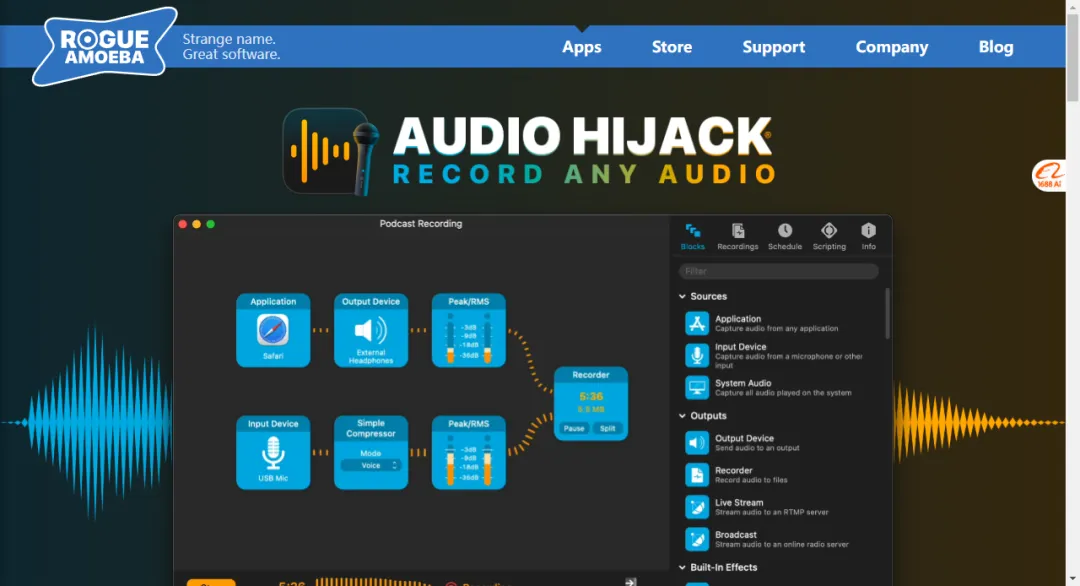
Task: Open the Schedule tab
Action: pos(785,236)
